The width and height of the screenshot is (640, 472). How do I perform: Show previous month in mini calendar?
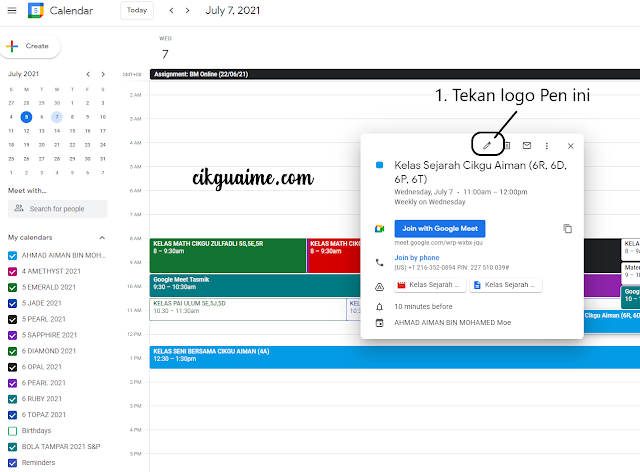(x=88, y=73)
